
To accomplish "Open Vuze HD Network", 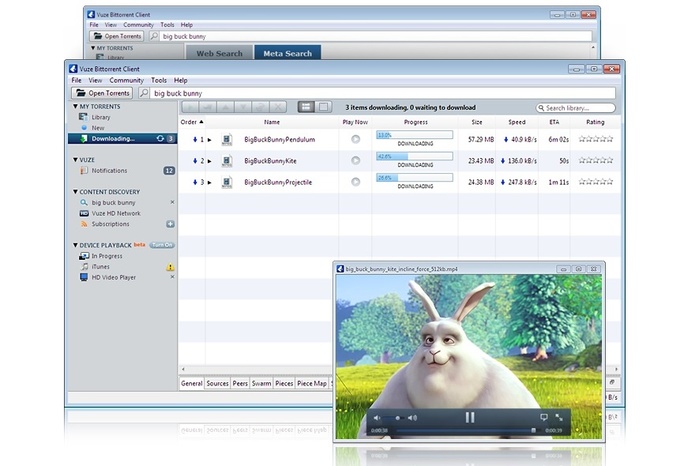I will pos(116,214).
